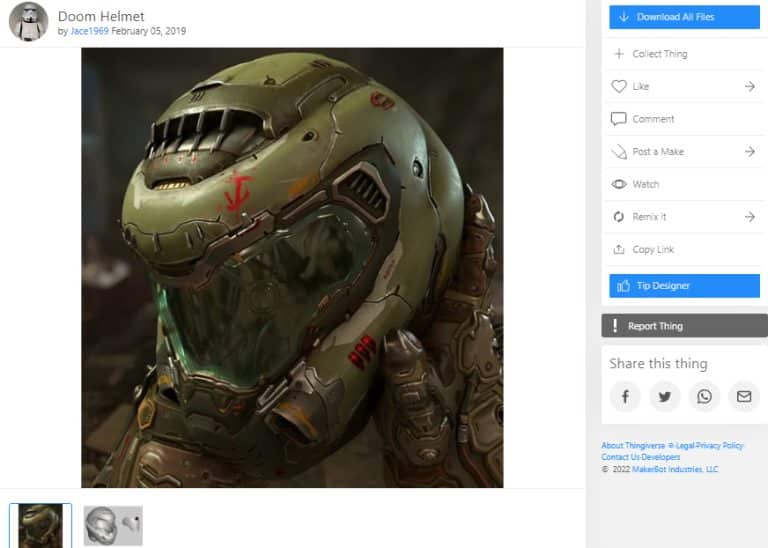Click the Report Thing button
768x548 pixels.
tap(684, 326)
